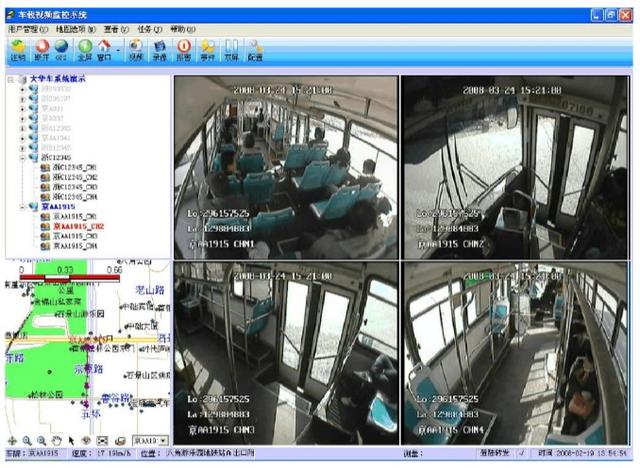
Task: Click the 车牌 京AA1915 status bar text
Action: point(32,453)
